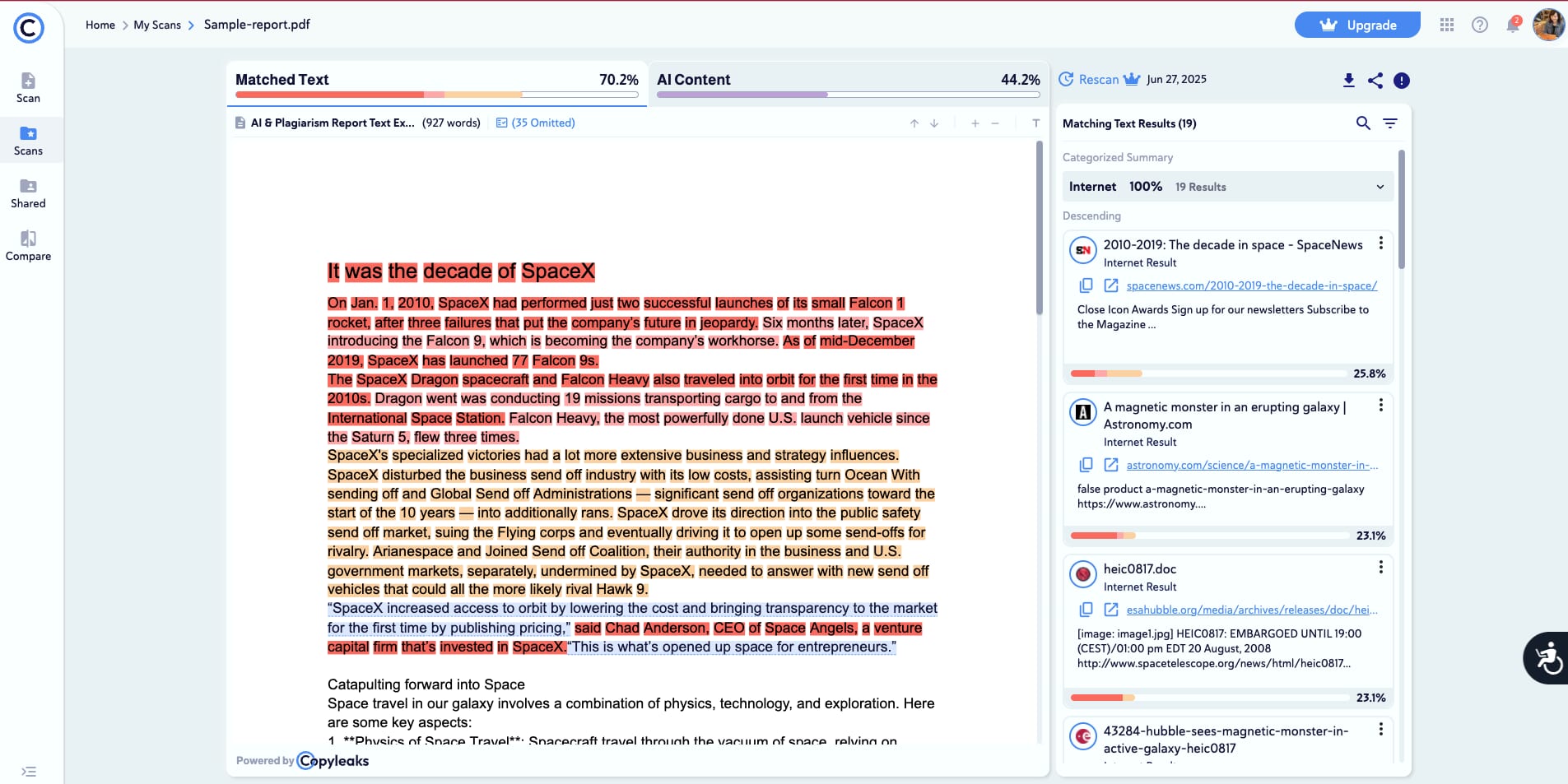Click the Copyleaks logo in the sidebar

(x=29, y=28)
